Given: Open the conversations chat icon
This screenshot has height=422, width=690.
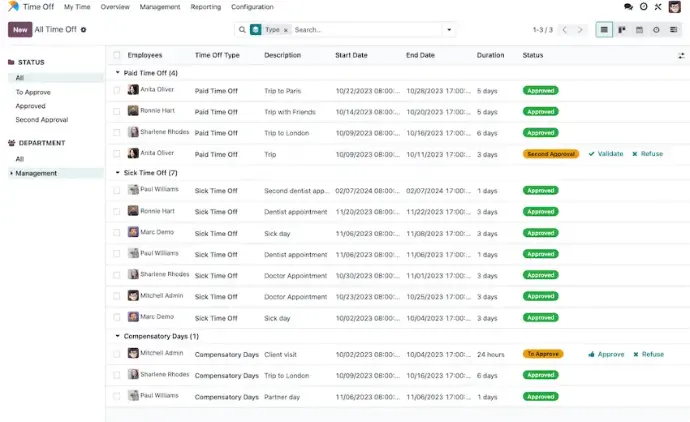Looking at the screenshot, I should click(x=628, y=7).
